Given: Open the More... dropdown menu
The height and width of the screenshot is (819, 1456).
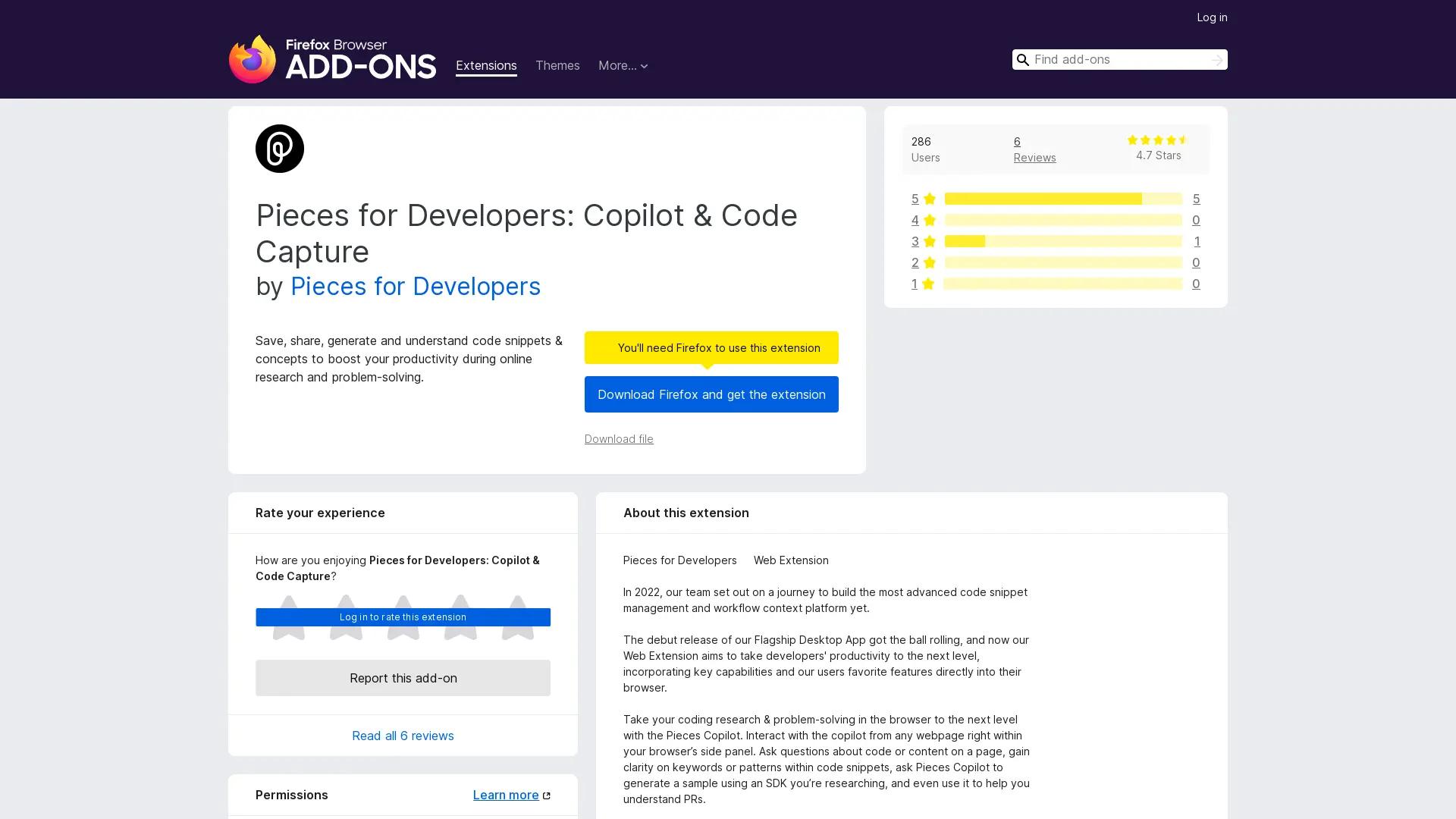Looking at the screenshot, I should click(623, 66).
